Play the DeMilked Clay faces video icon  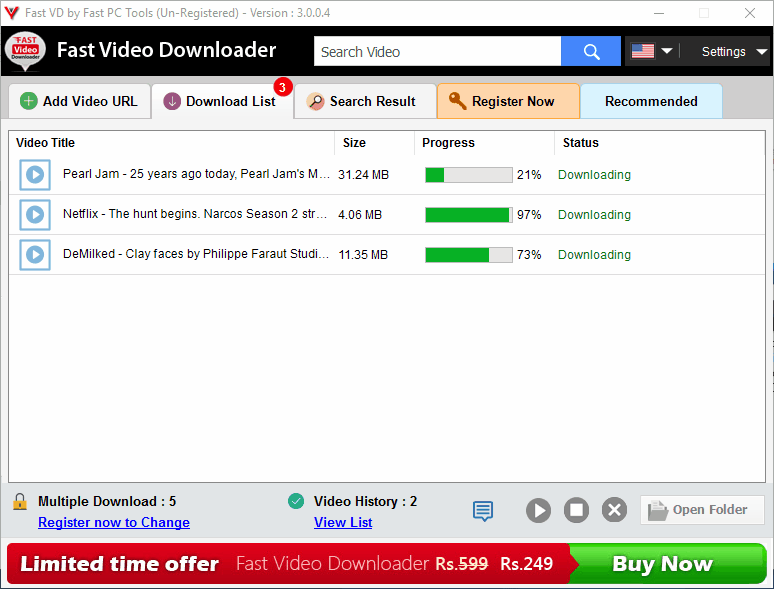coord(35,255)
